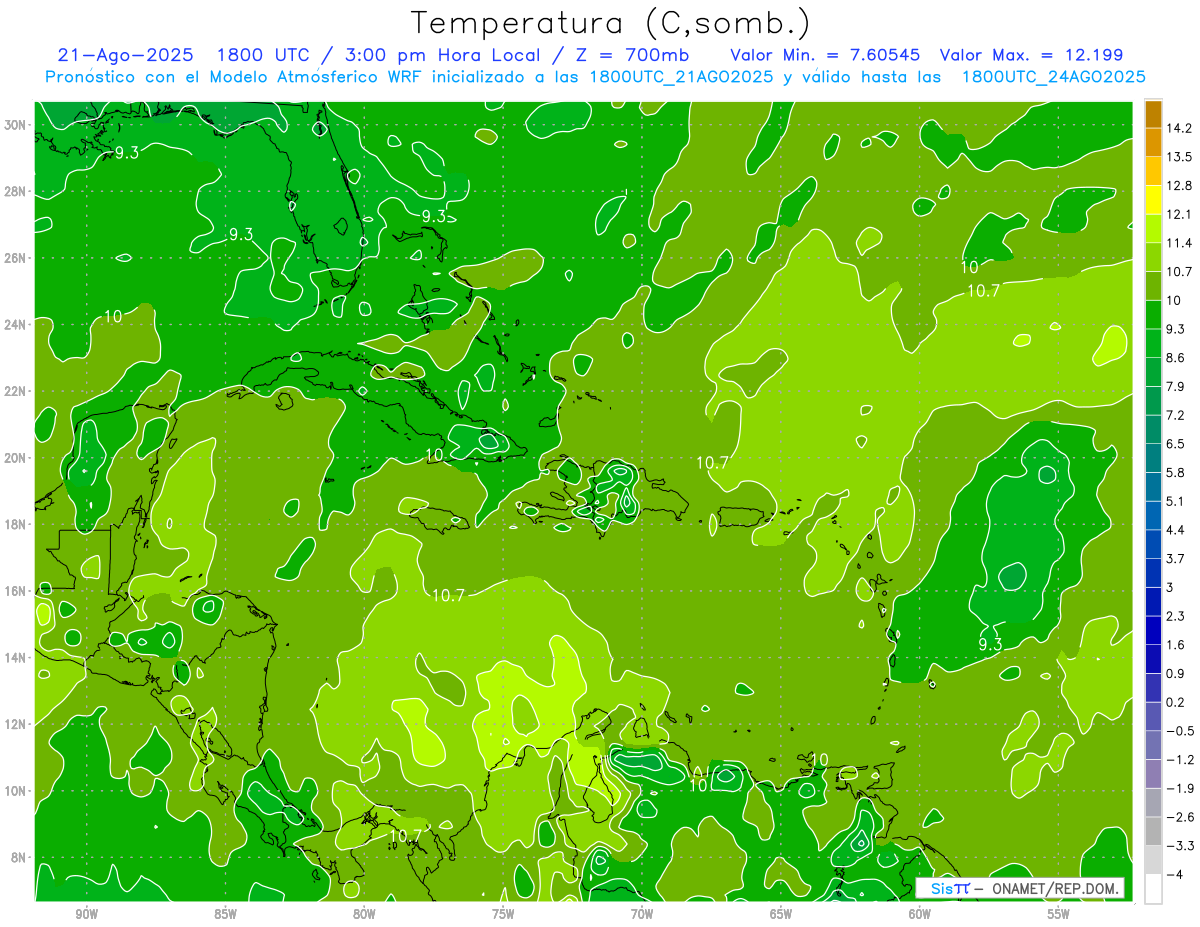Click the '2.3' colorbar label
This screenshot has width=1200, height=927.
[x=1176, y=616]
